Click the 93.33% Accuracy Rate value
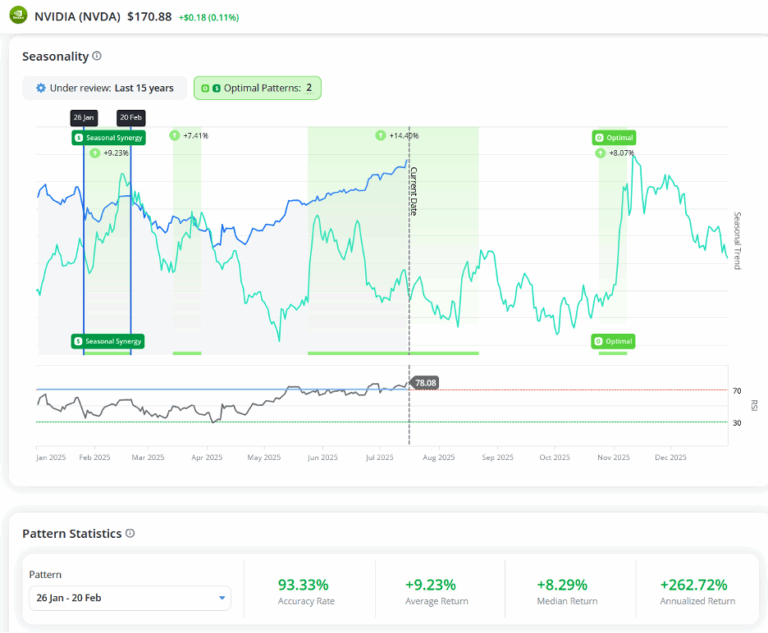Image resolution: width=768 pixels, height=633 pixels. (303, 585)
